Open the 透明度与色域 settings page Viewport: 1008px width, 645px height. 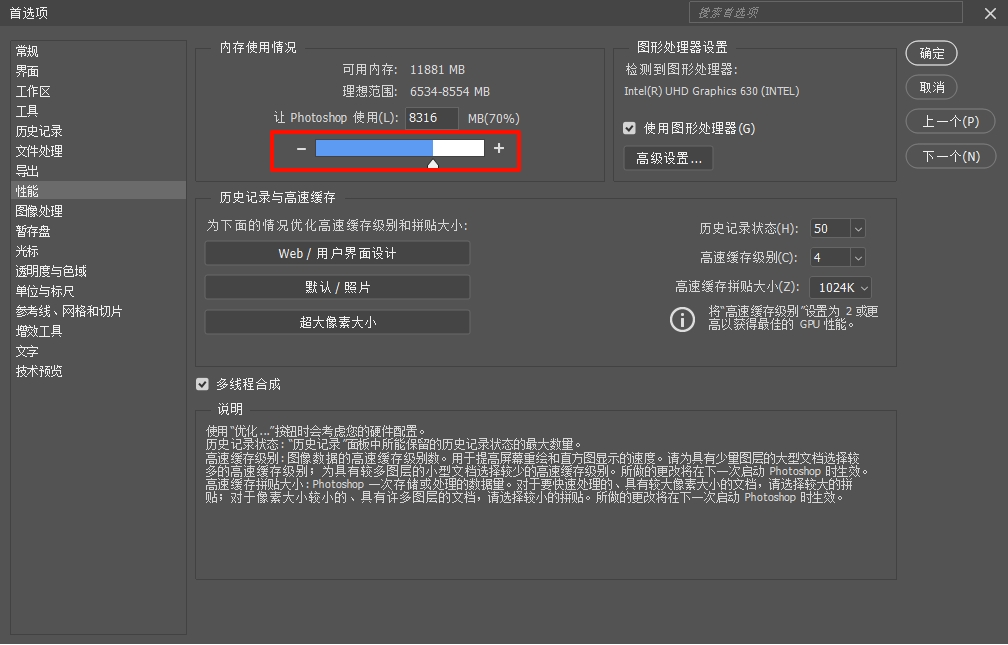pos(44,271)
